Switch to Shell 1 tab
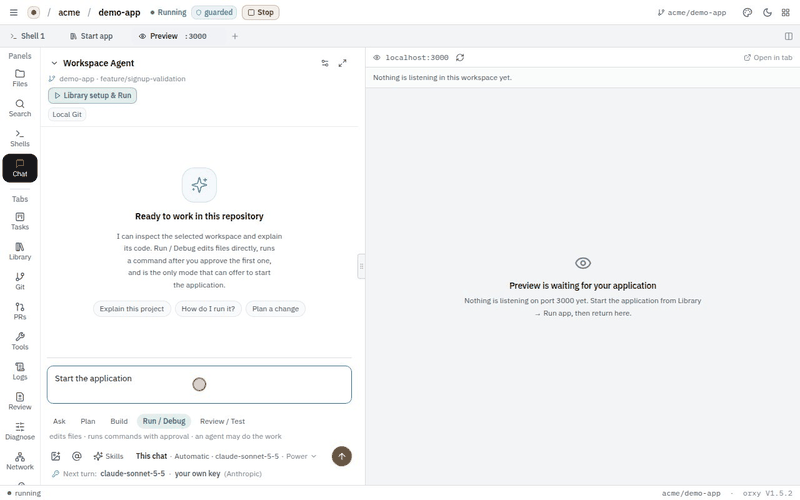Screen dimensions: 800x500 pos(28,36)
